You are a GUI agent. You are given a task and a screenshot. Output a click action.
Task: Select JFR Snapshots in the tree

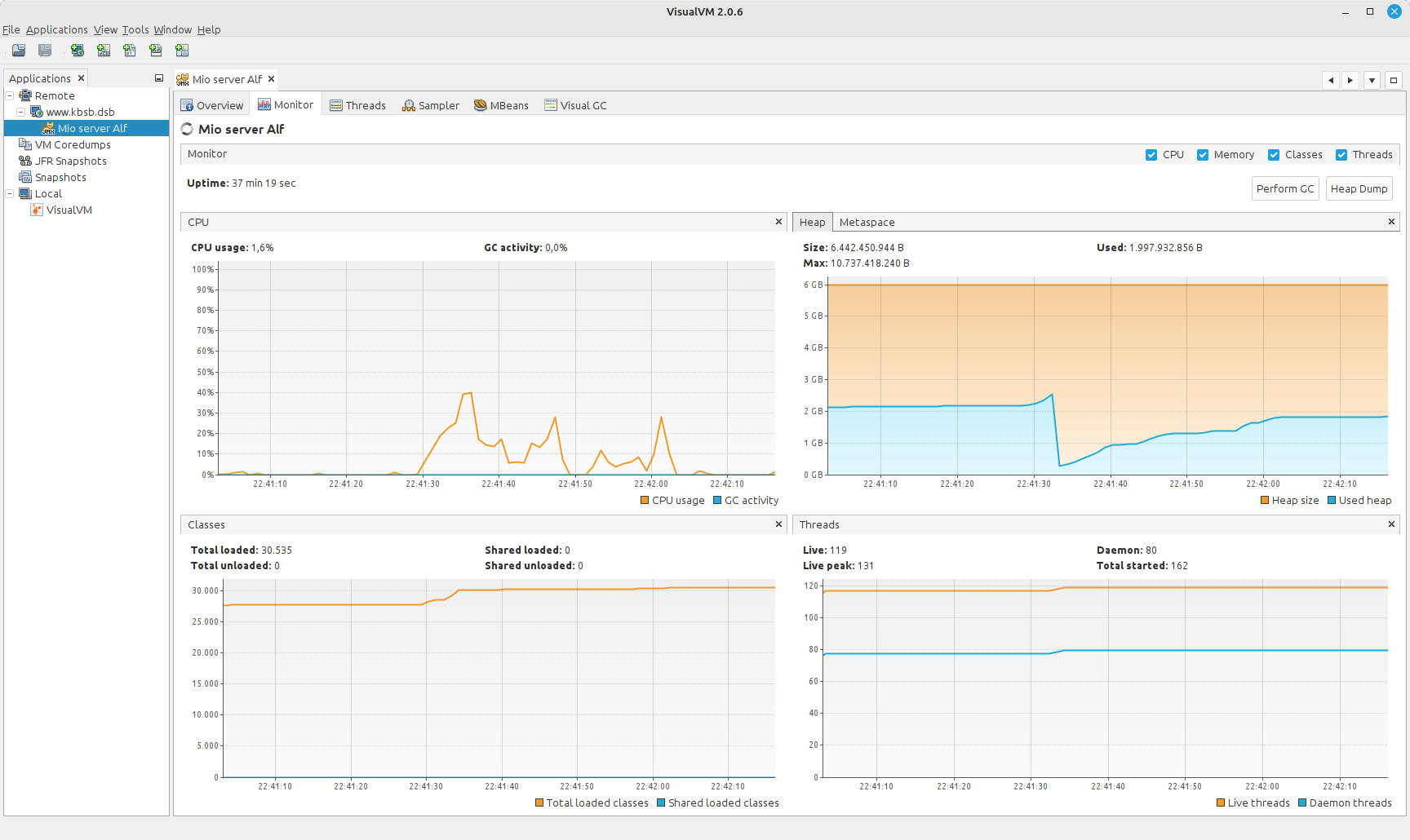tap(70, 161)
